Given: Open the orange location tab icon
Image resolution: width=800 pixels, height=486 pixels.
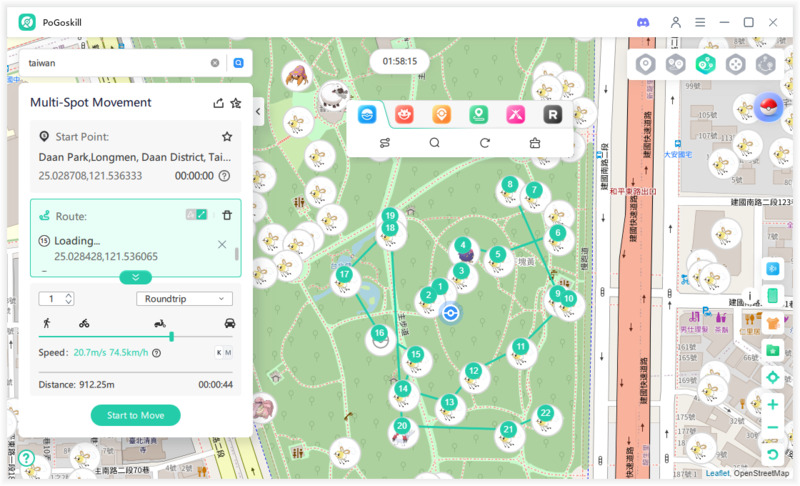Looking at the screenshot, I should pos(441,114).
